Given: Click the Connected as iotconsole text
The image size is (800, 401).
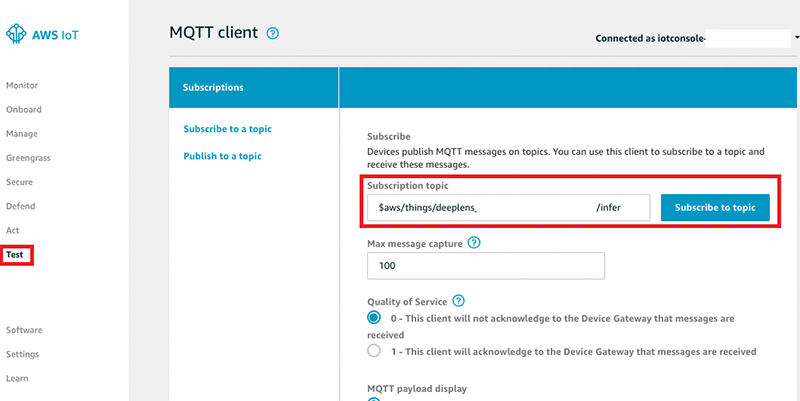Looking at the screenshot, I should (650, 38).
